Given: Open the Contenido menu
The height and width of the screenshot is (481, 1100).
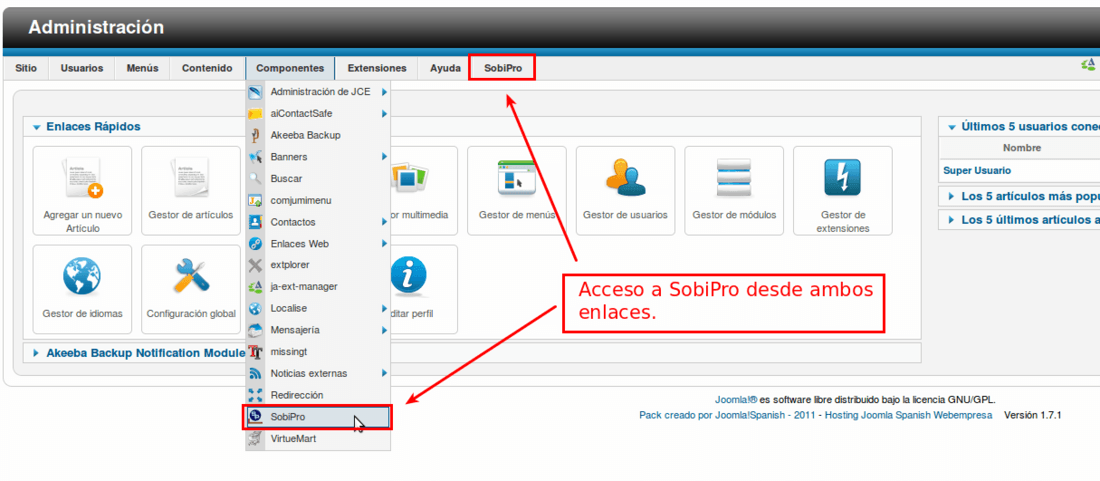Looking at the screenshot, I should (207, 69).
